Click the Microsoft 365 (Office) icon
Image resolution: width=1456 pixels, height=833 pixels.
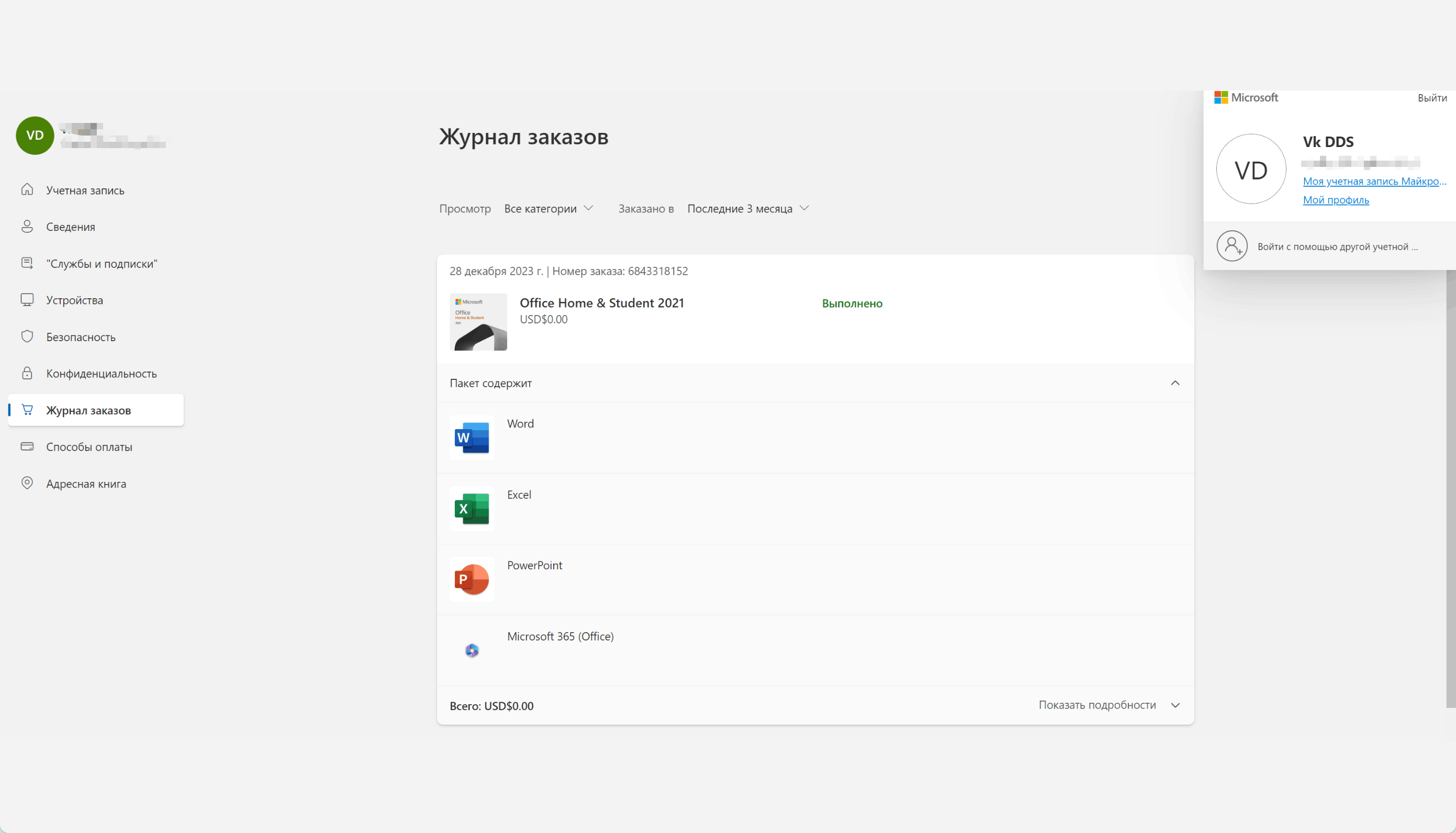coord(472,650)
